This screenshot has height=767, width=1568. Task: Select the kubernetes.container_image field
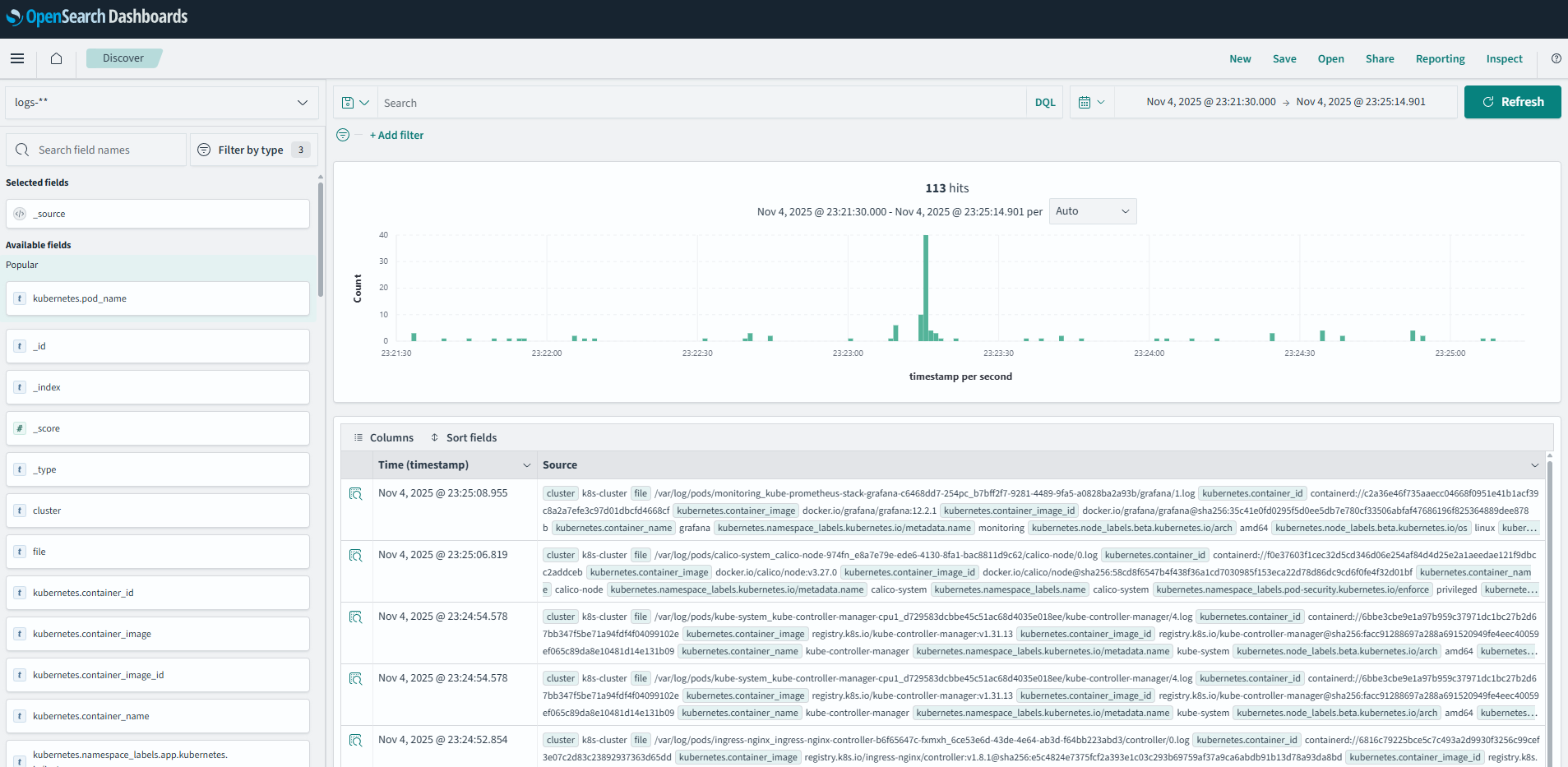tap(158, 634)
